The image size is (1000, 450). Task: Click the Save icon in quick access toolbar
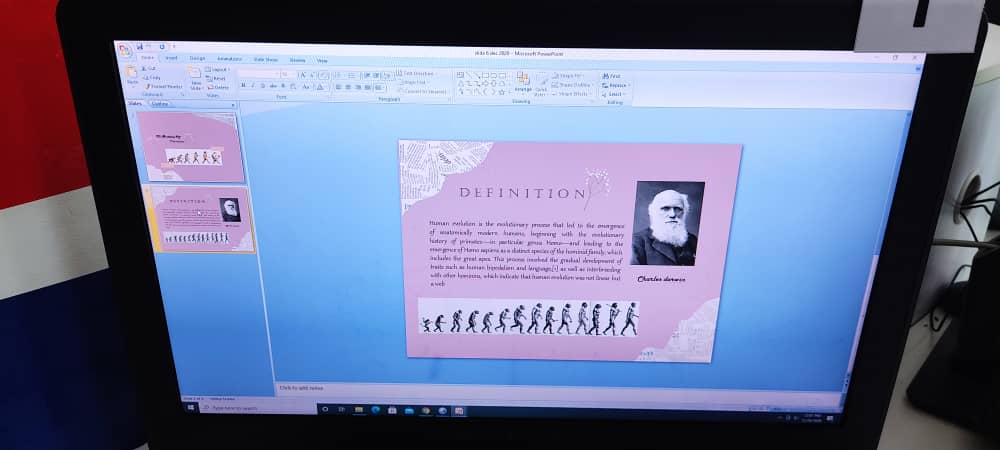(x=139, y=45)
